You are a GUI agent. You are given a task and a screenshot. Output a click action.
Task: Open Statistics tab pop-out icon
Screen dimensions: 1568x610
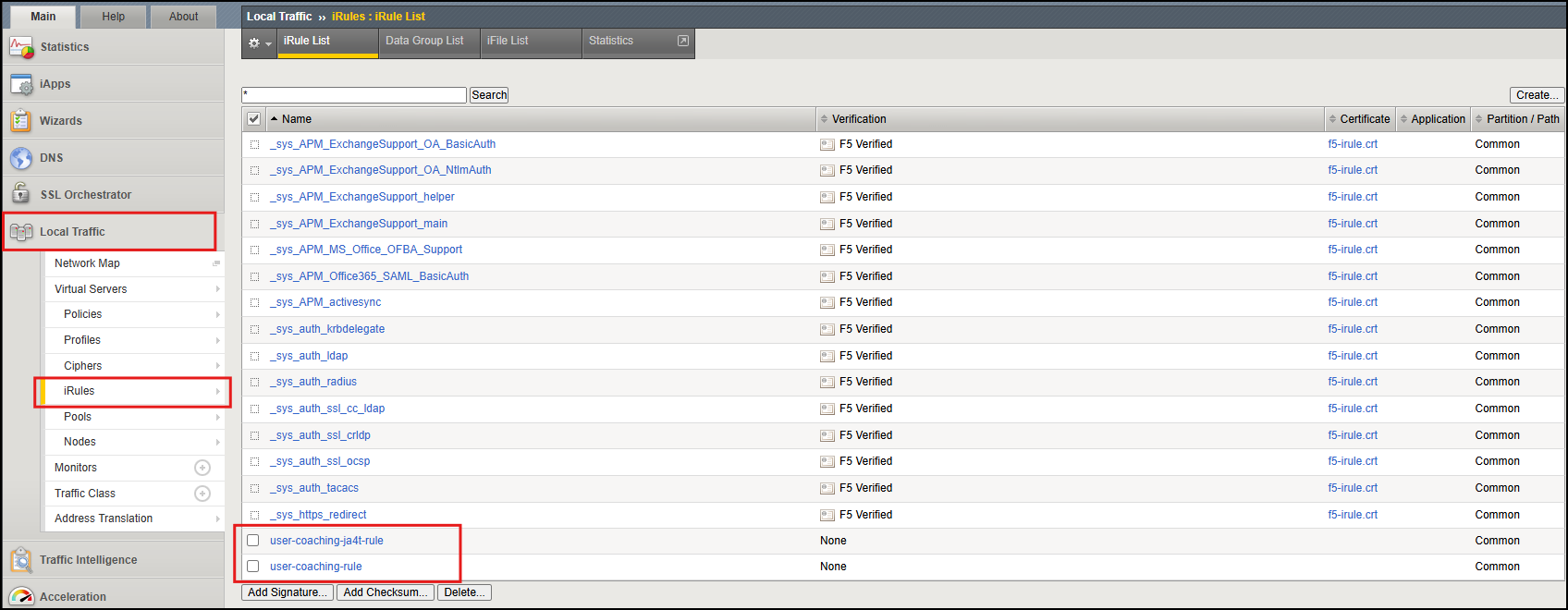pos(683,41)
